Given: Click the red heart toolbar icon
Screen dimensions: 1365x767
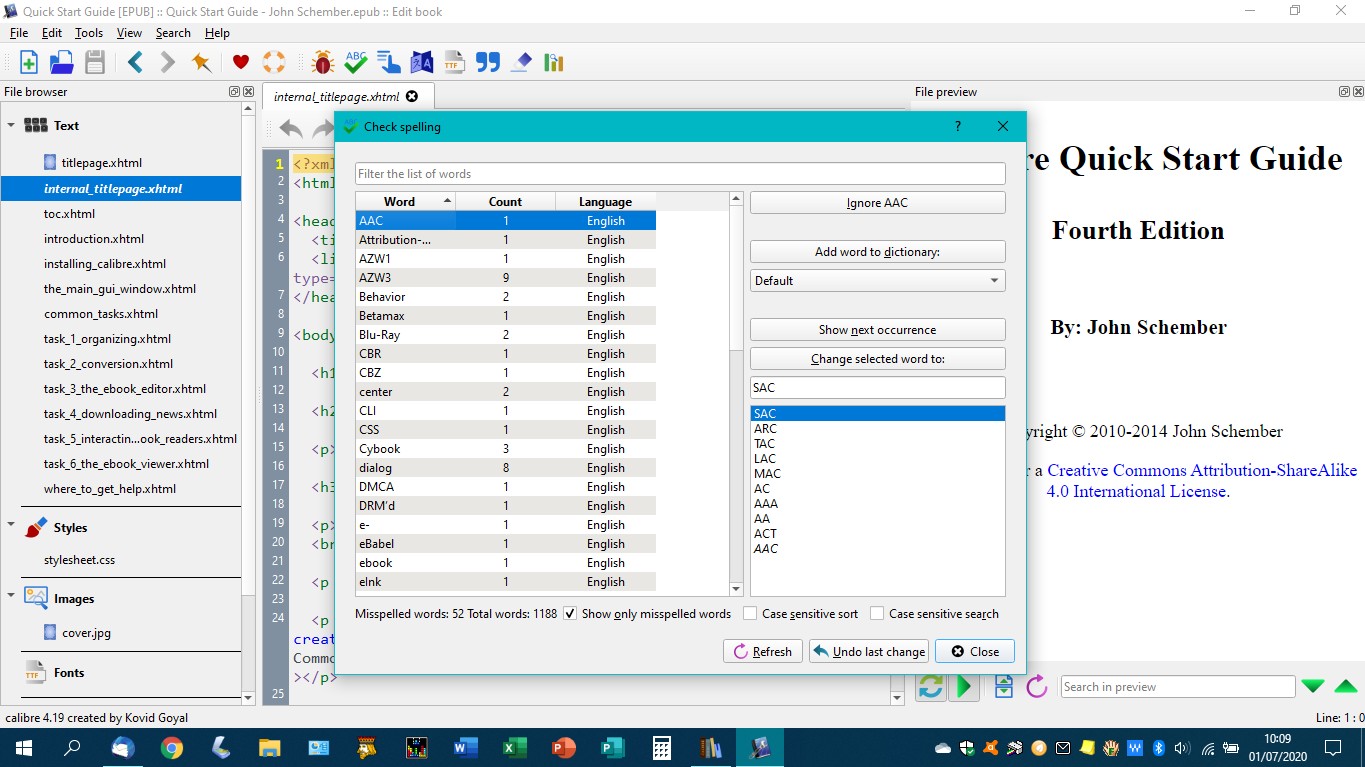Looking at the screenshot, I should click(x=240, y=62).
